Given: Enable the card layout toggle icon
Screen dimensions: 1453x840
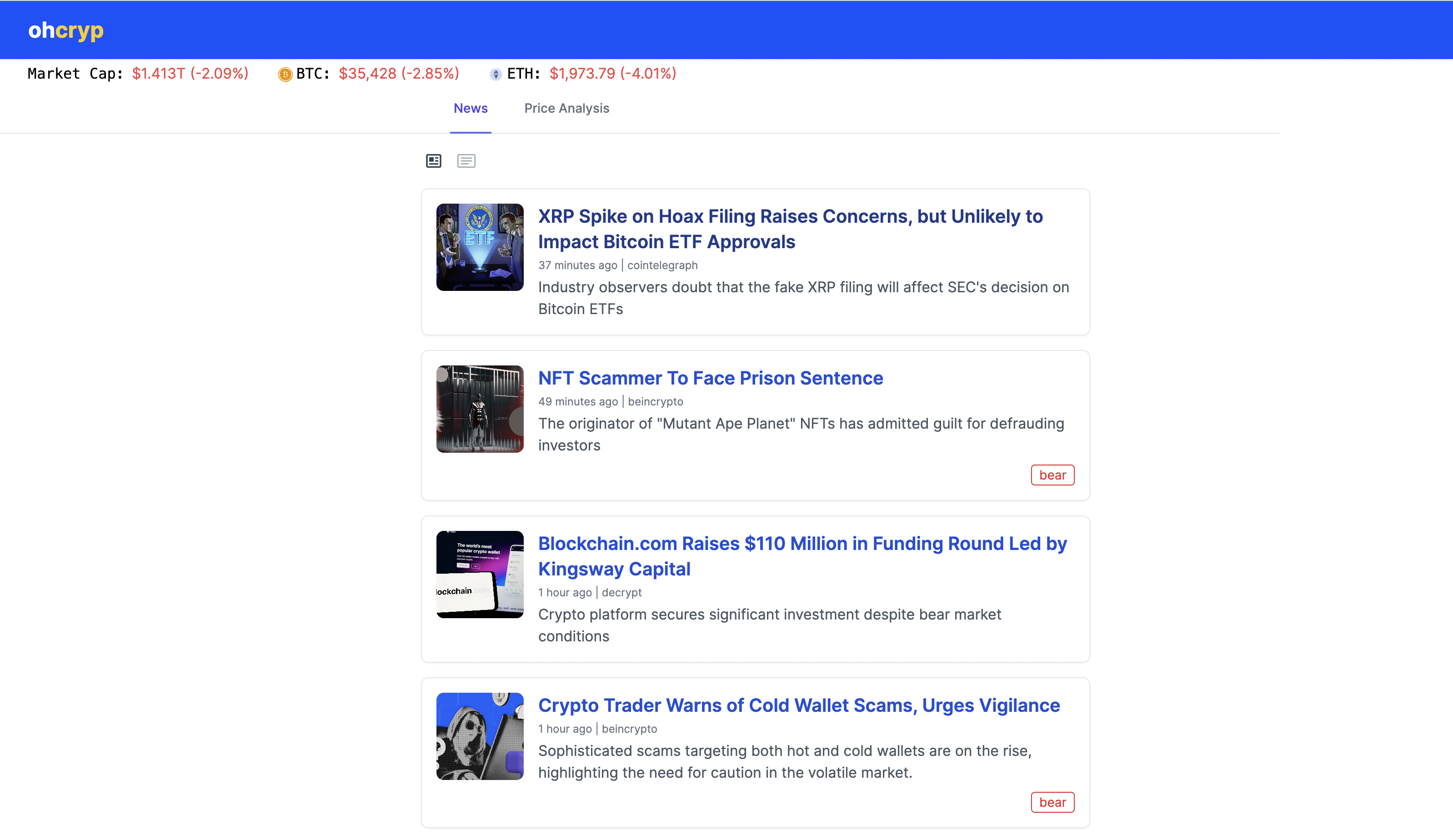Looking at the screenshot, I should 433,161.
